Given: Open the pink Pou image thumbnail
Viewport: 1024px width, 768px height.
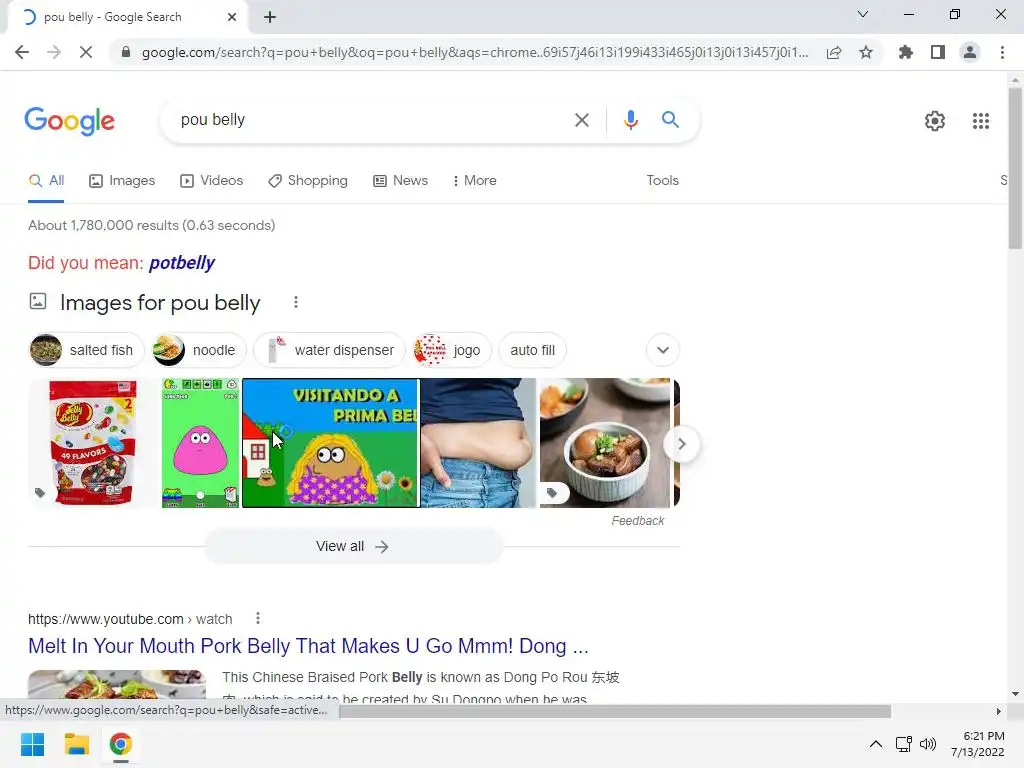Looking at the screenshot, I should (x=200, y=443).
